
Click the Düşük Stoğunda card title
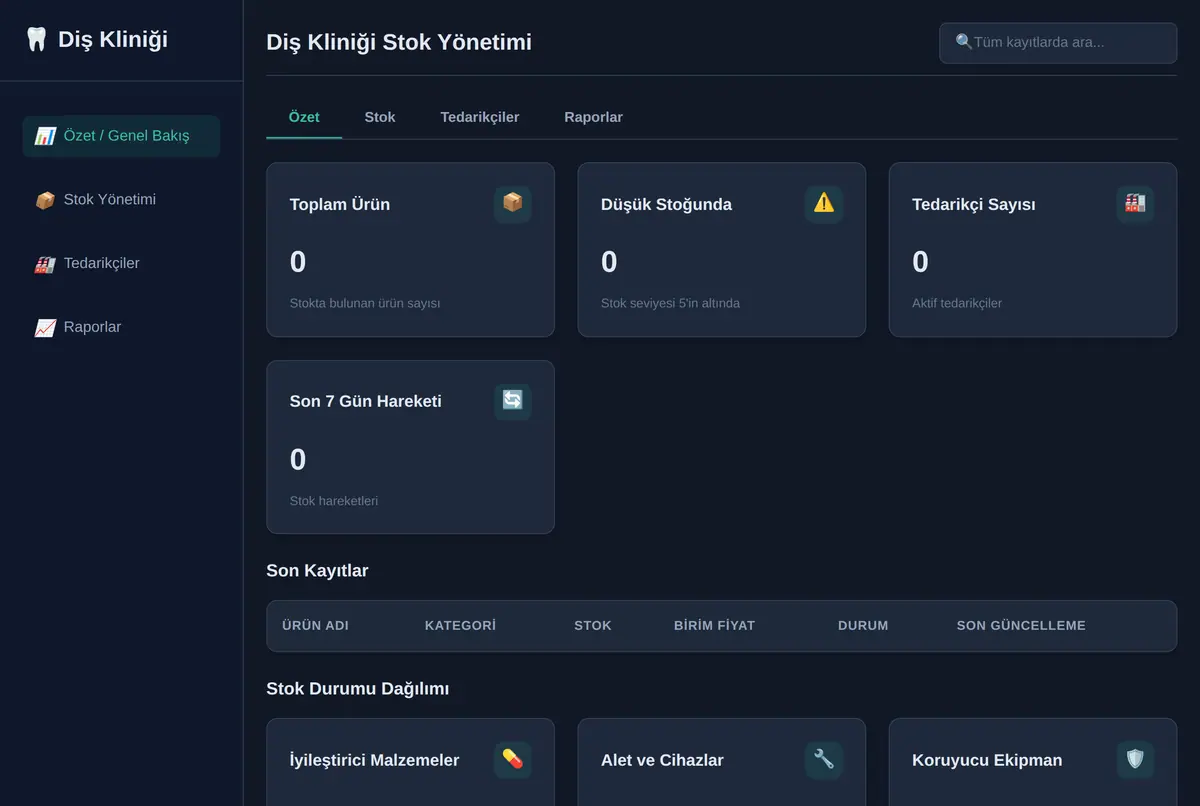point(666,204)
